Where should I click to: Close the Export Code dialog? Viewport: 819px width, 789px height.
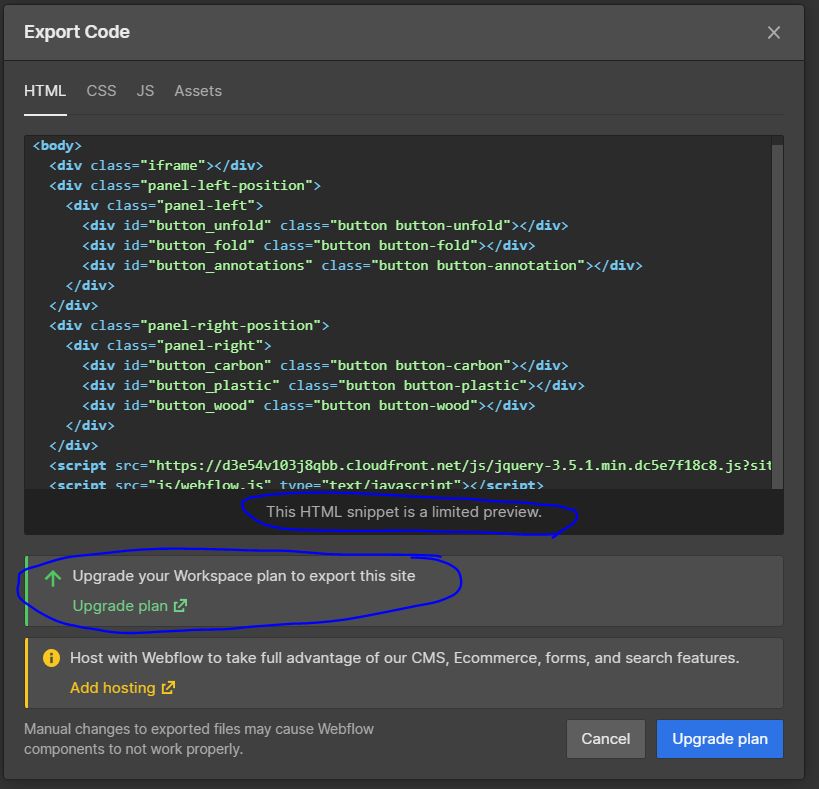(x=774, y=32)
